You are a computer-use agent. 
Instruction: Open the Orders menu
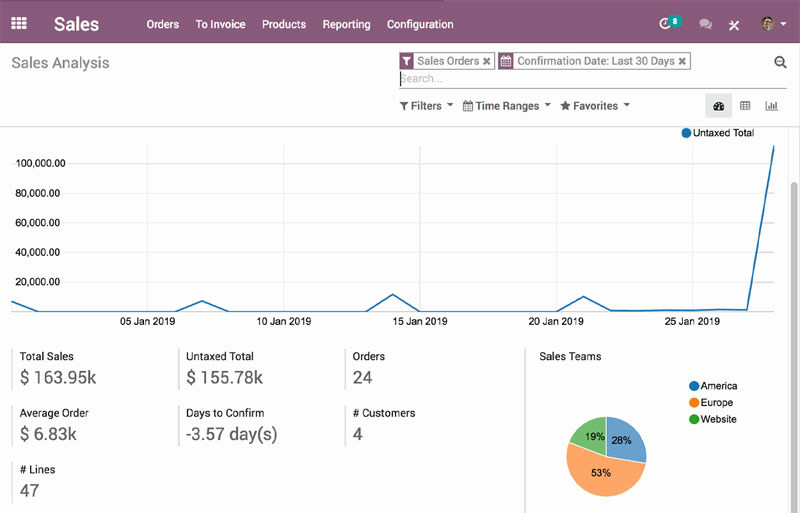[162, 24]
